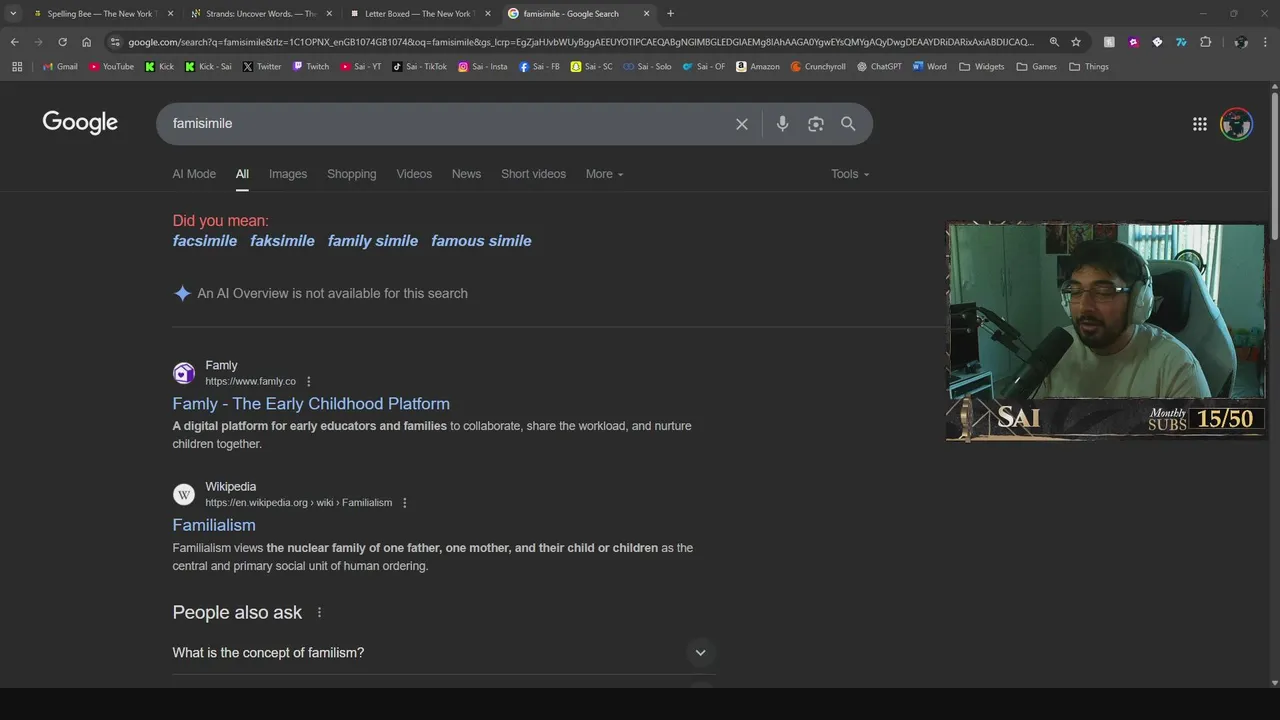Bookmark this page with the star
Viewport: 1280px width, 720px height.
(1076, 42)
